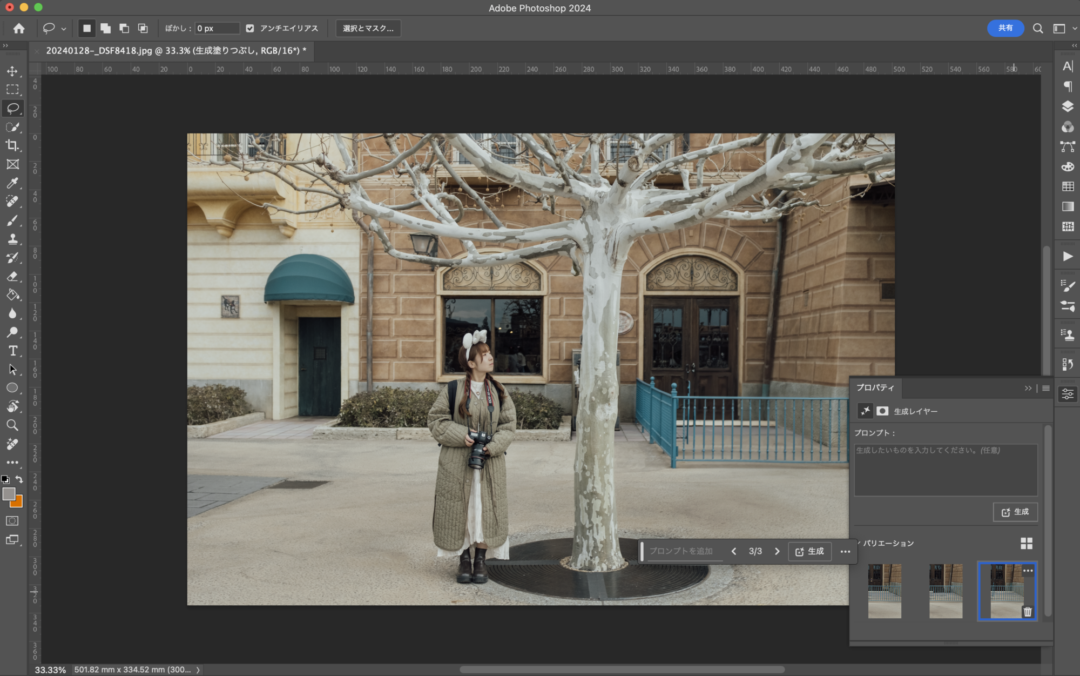Screen dimensions: 1080x676
Task: Toggle the アンチエイリアス checkbox
Action: [x=250, y=28]
